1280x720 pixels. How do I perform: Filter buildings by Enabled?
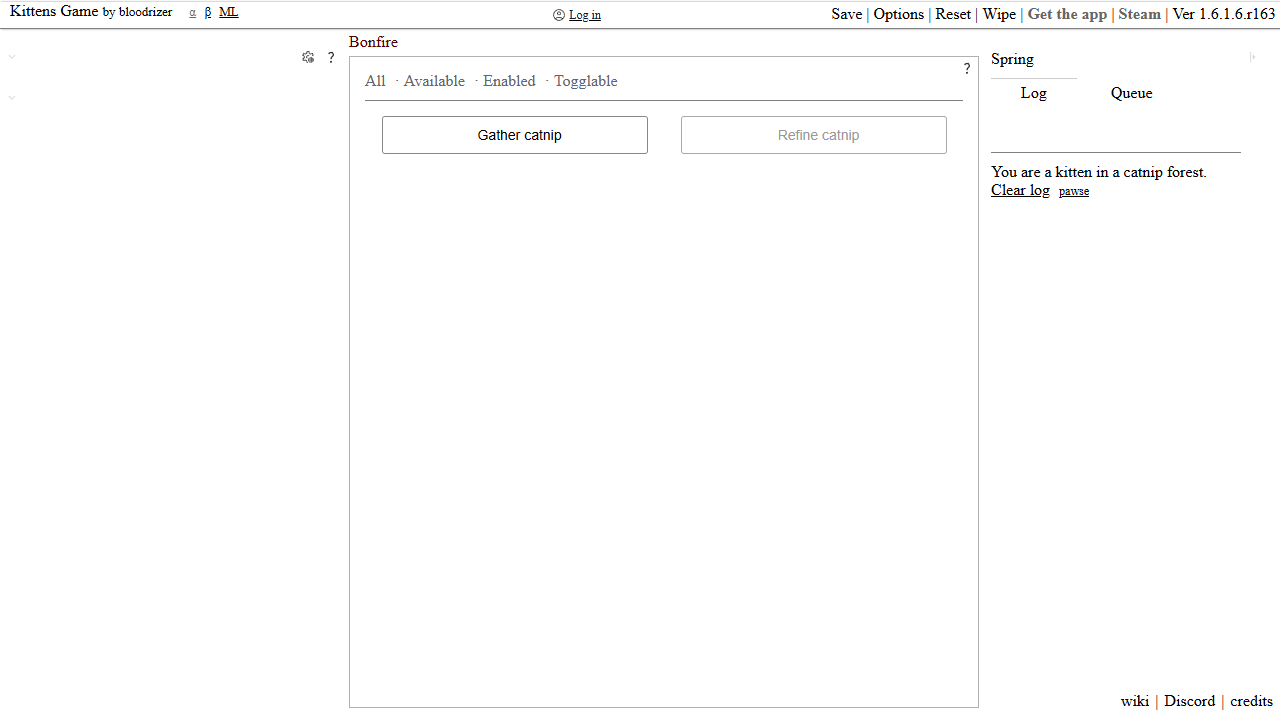pyautogui.click(x=509, y=81)
